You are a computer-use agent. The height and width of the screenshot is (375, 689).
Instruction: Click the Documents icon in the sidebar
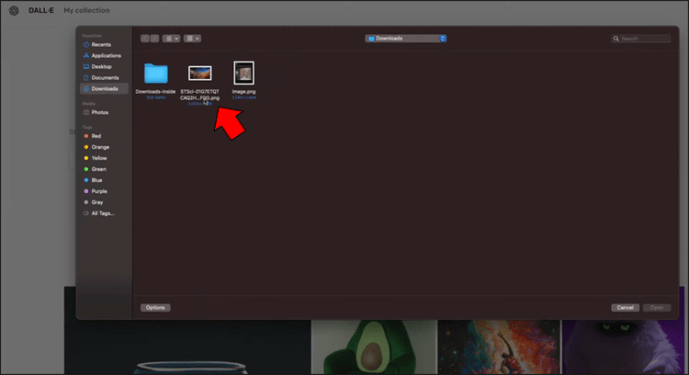click(x=86, y=77)
